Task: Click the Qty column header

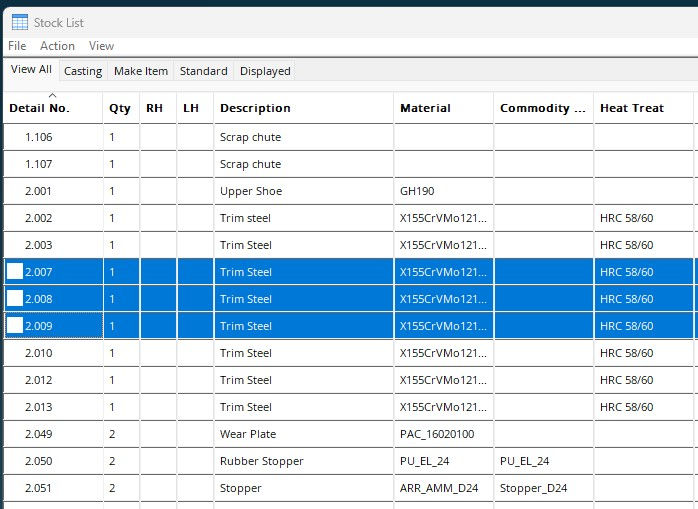Action: click(x=120, y=108)
